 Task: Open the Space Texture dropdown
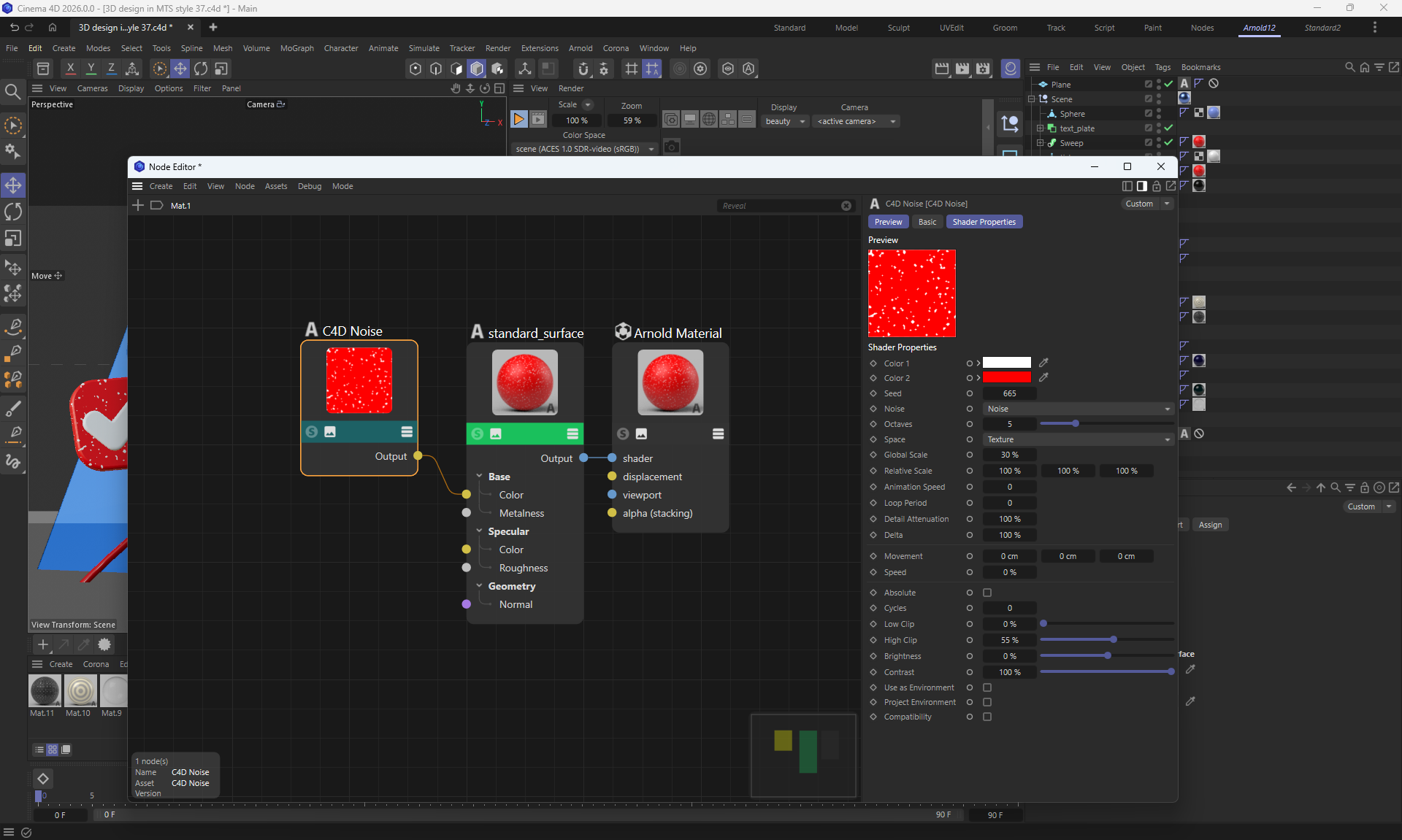coord(1078,439)
